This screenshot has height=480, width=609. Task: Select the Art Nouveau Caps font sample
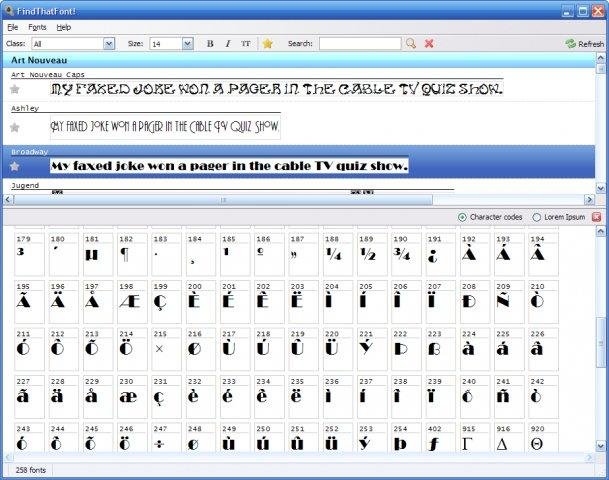(x=277, y=89)
